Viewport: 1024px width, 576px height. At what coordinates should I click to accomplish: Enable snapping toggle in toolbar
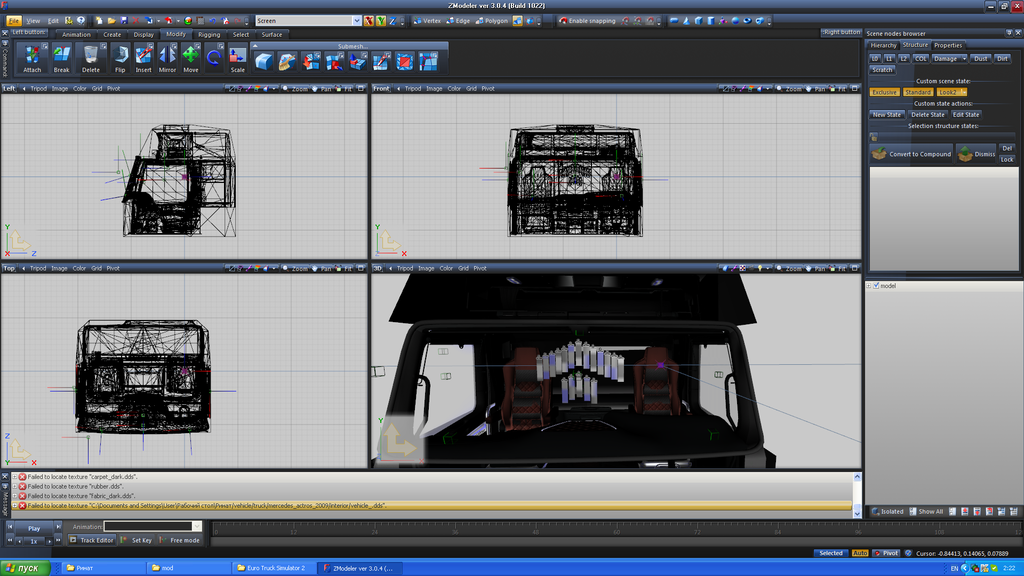coord(586,20)
